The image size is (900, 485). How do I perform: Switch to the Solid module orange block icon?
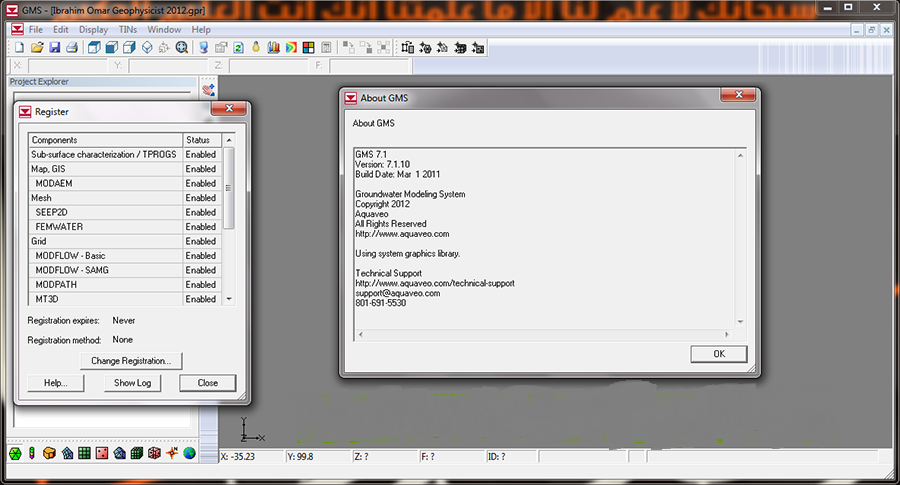pos(49,453)
